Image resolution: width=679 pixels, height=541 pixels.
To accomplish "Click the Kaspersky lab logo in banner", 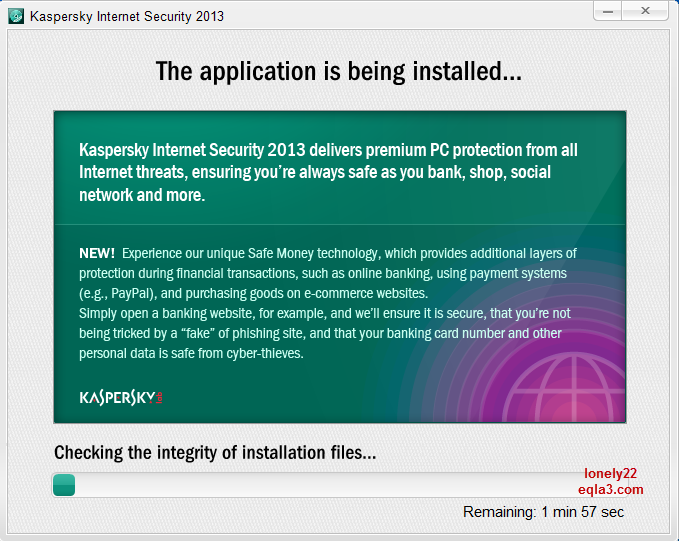I will coord(121,397).
